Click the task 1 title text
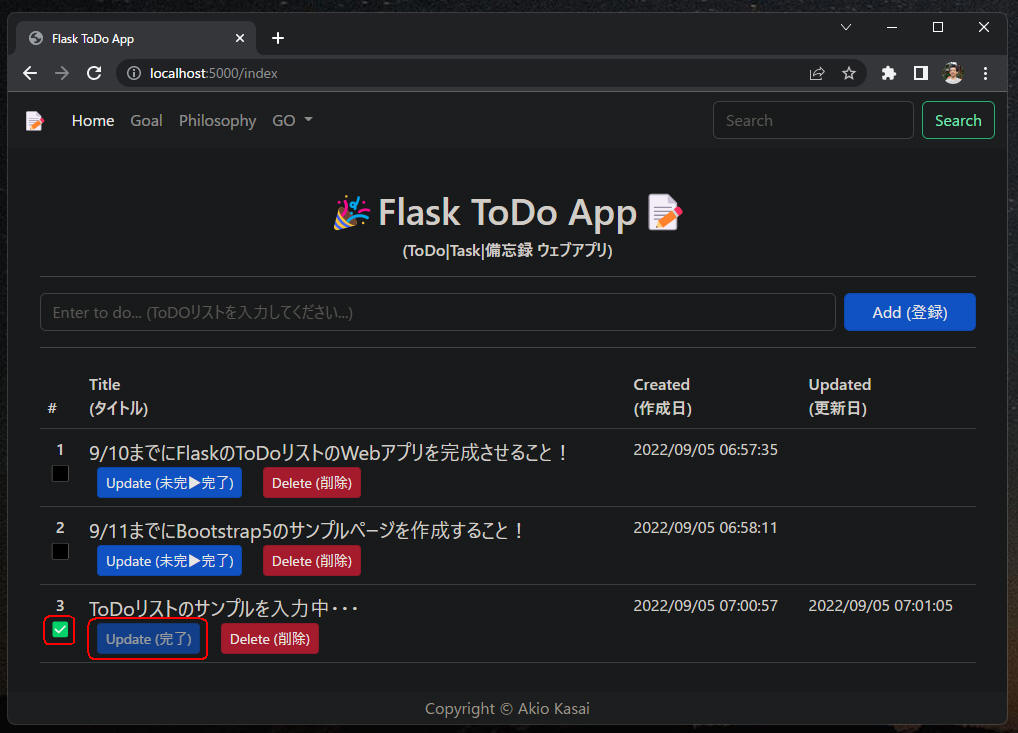This screenshot has height=733, width=1018. pyautogui.click(x=329, y=453)
